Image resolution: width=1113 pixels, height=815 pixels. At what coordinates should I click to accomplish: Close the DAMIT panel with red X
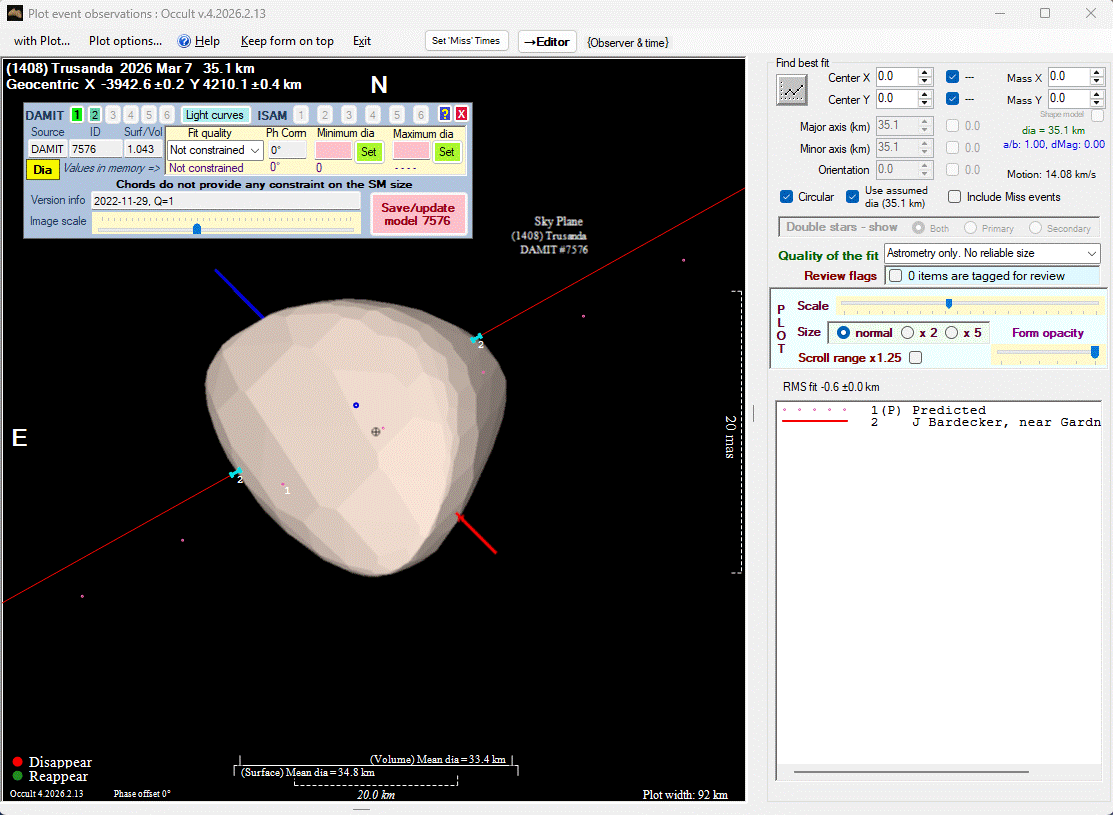462,115
